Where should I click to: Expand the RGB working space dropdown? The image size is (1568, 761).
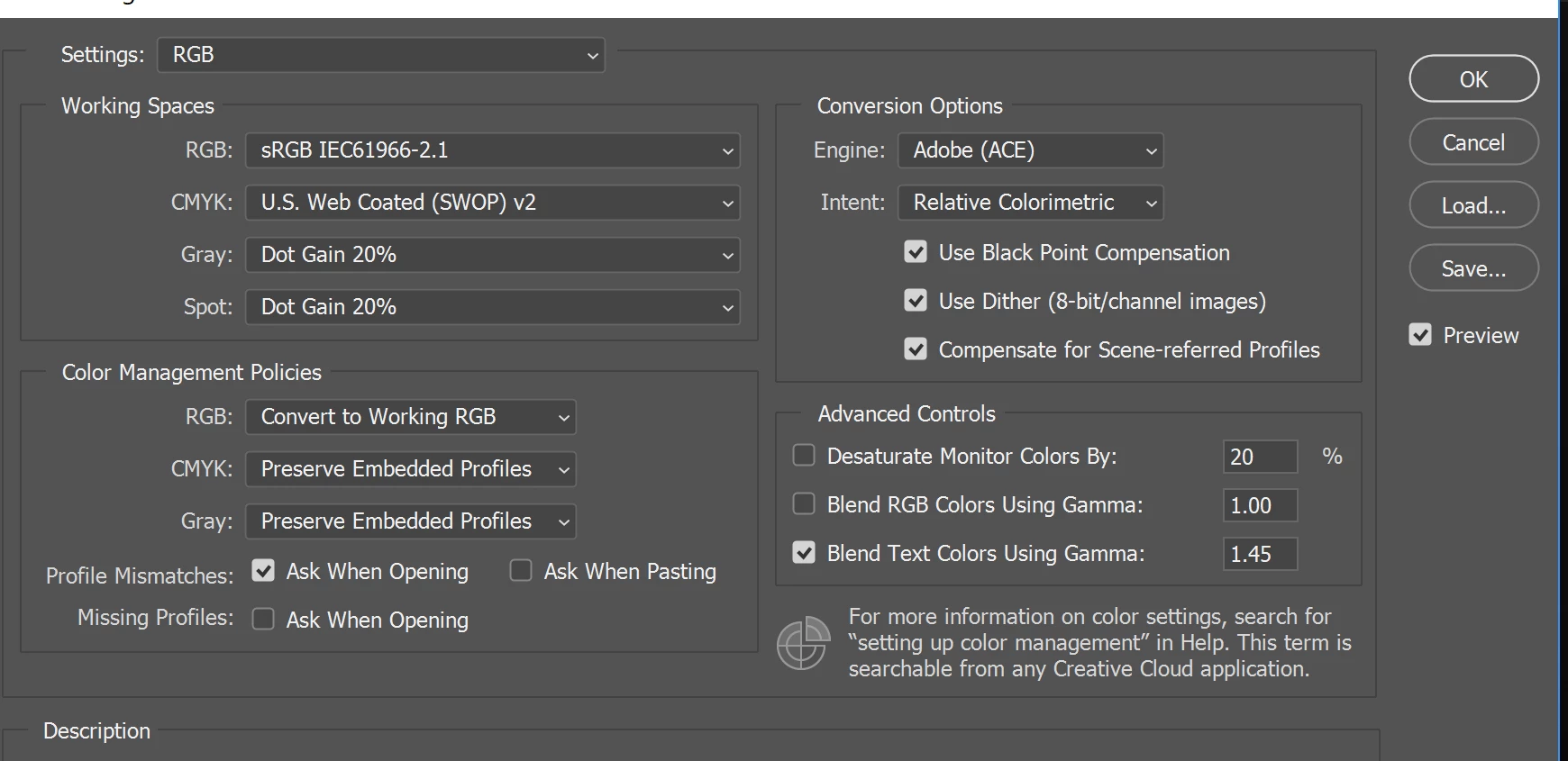coord(492,150)
